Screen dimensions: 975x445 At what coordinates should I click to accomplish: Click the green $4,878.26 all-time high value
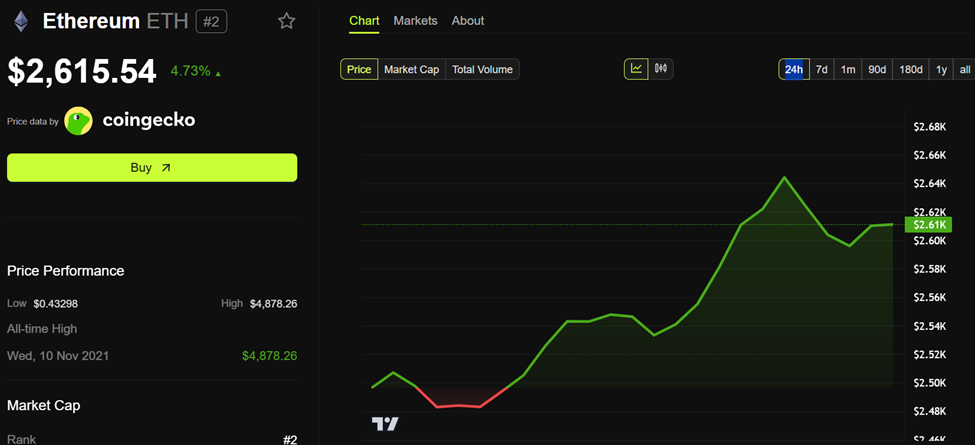pos(269,356)
